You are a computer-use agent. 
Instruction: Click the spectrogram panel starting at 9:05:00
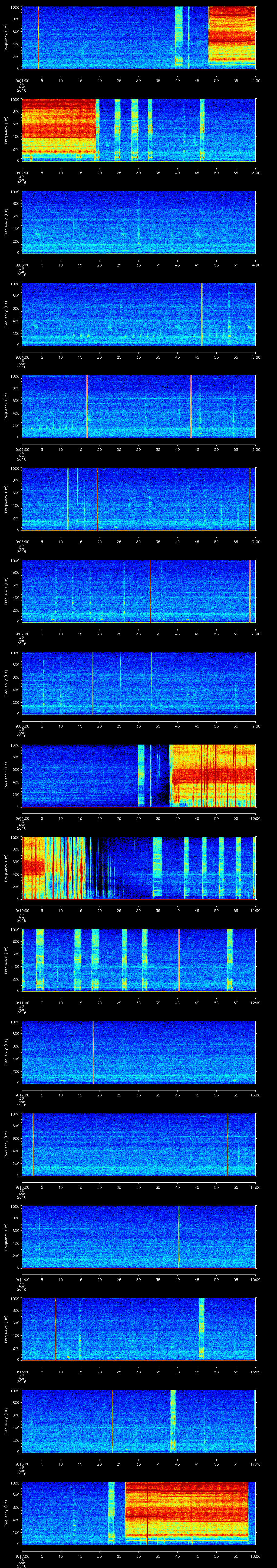[139, 407]
